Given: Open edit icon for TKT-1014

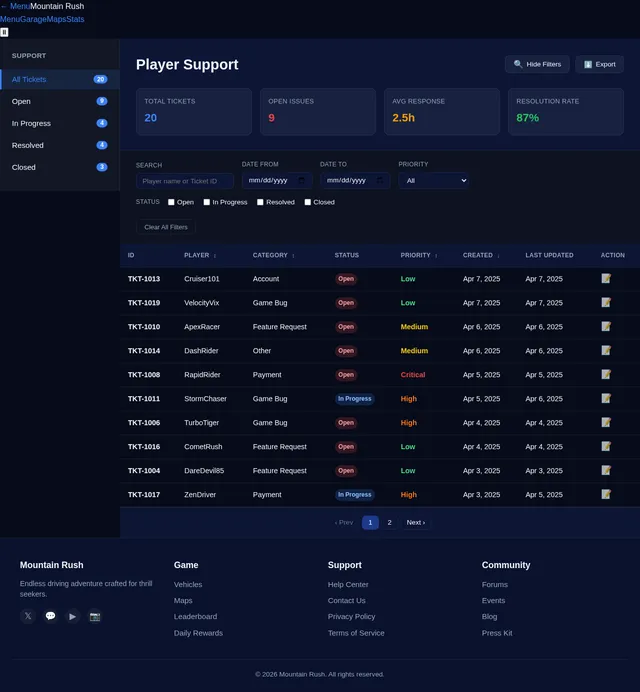Looking at the screenshot, I should [x=606, y=350].
